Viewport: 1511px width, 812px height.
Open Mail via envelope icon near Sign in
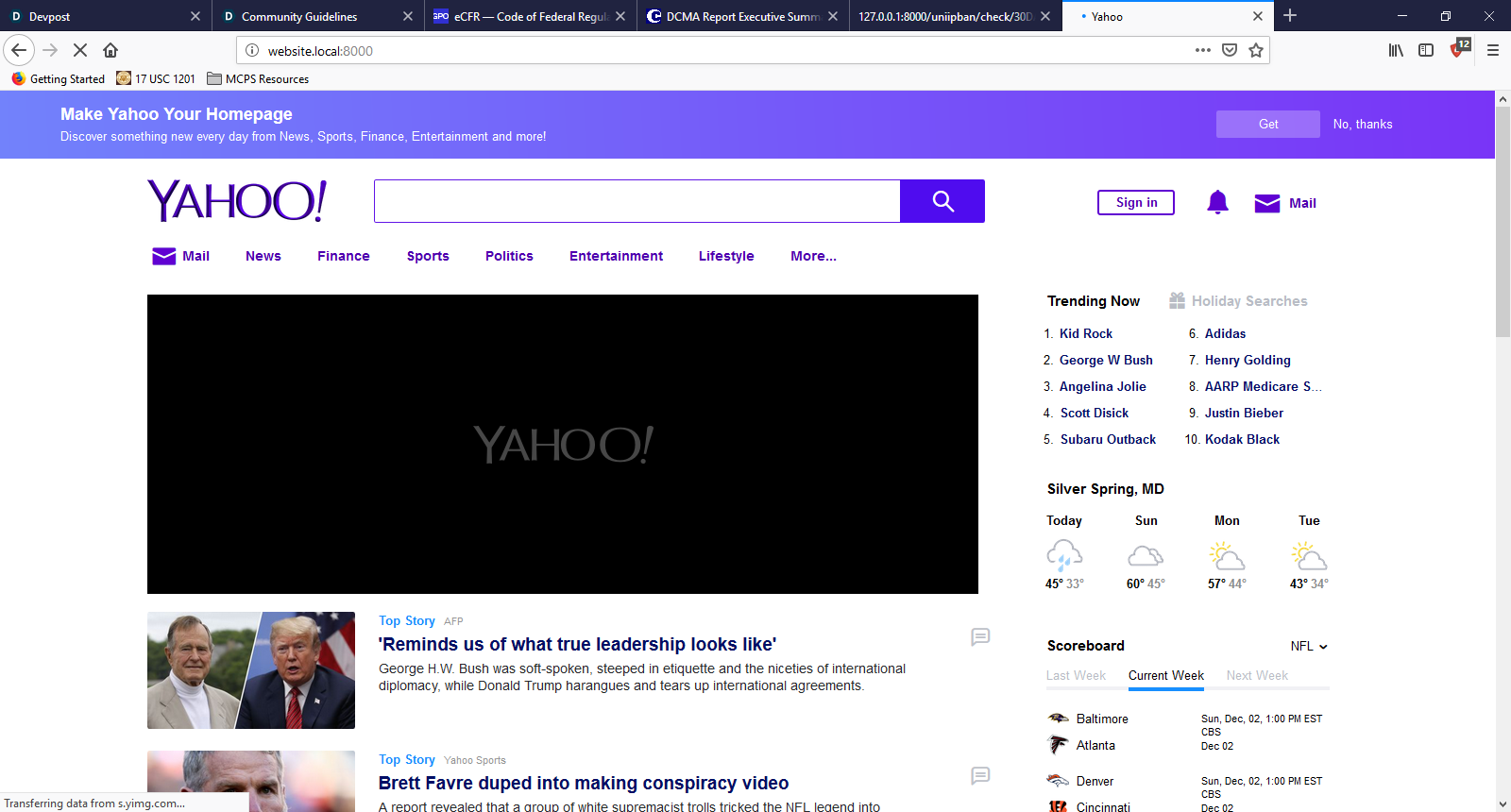(1266, 203)
